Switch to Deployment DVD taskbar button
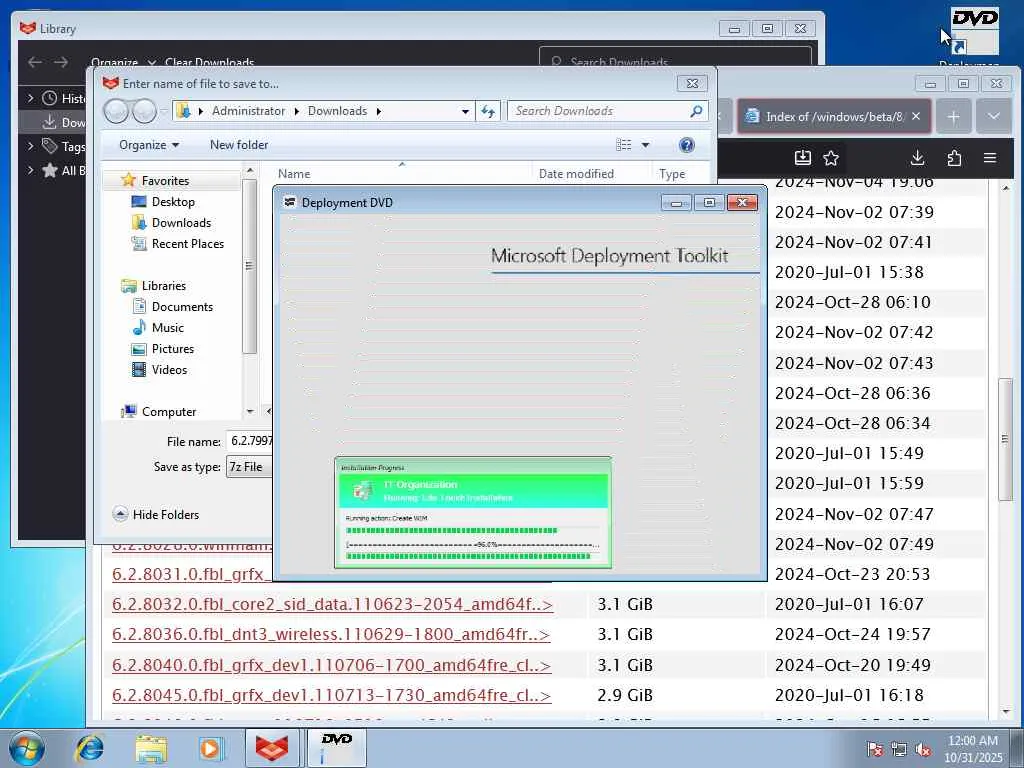Screen dimensions: 1024x768 [x=336, y=748]
